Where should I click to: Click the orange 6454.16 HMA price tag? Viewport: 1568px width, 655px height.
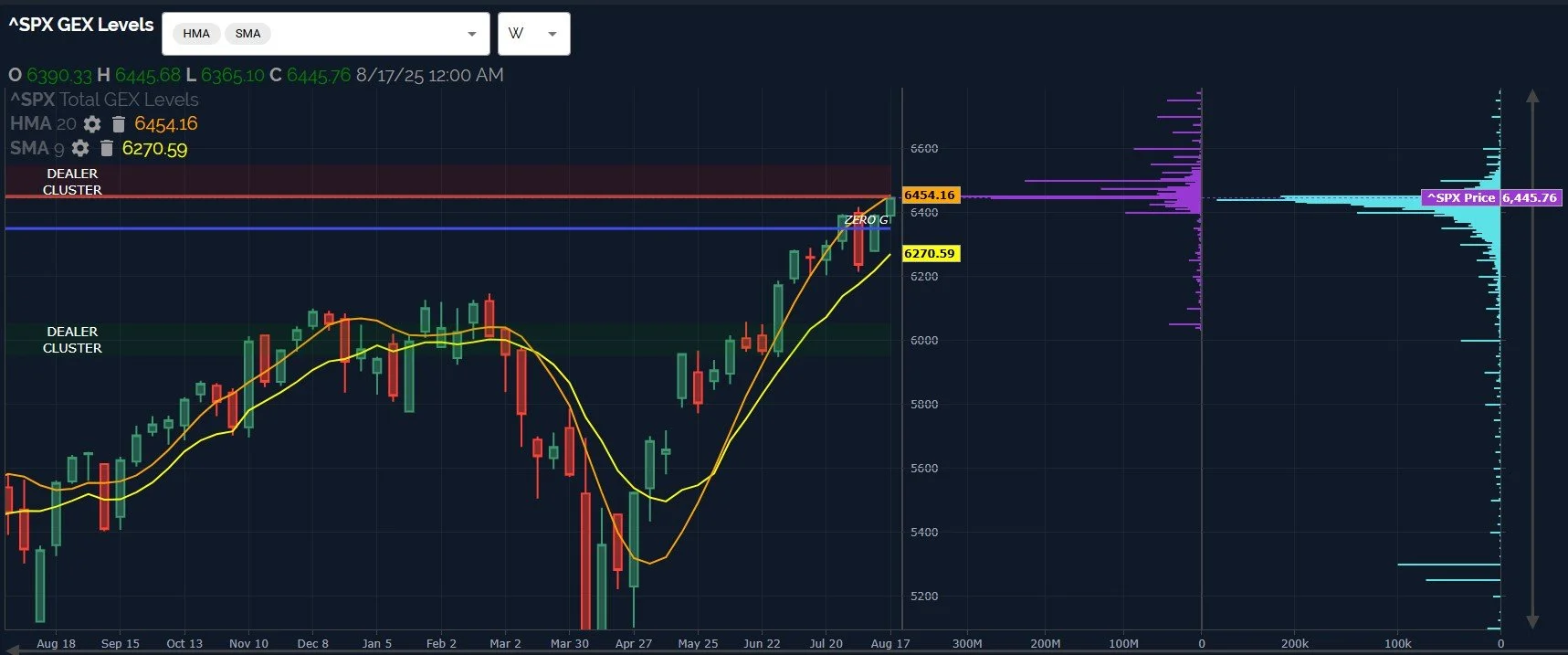(x=930, y=195)
